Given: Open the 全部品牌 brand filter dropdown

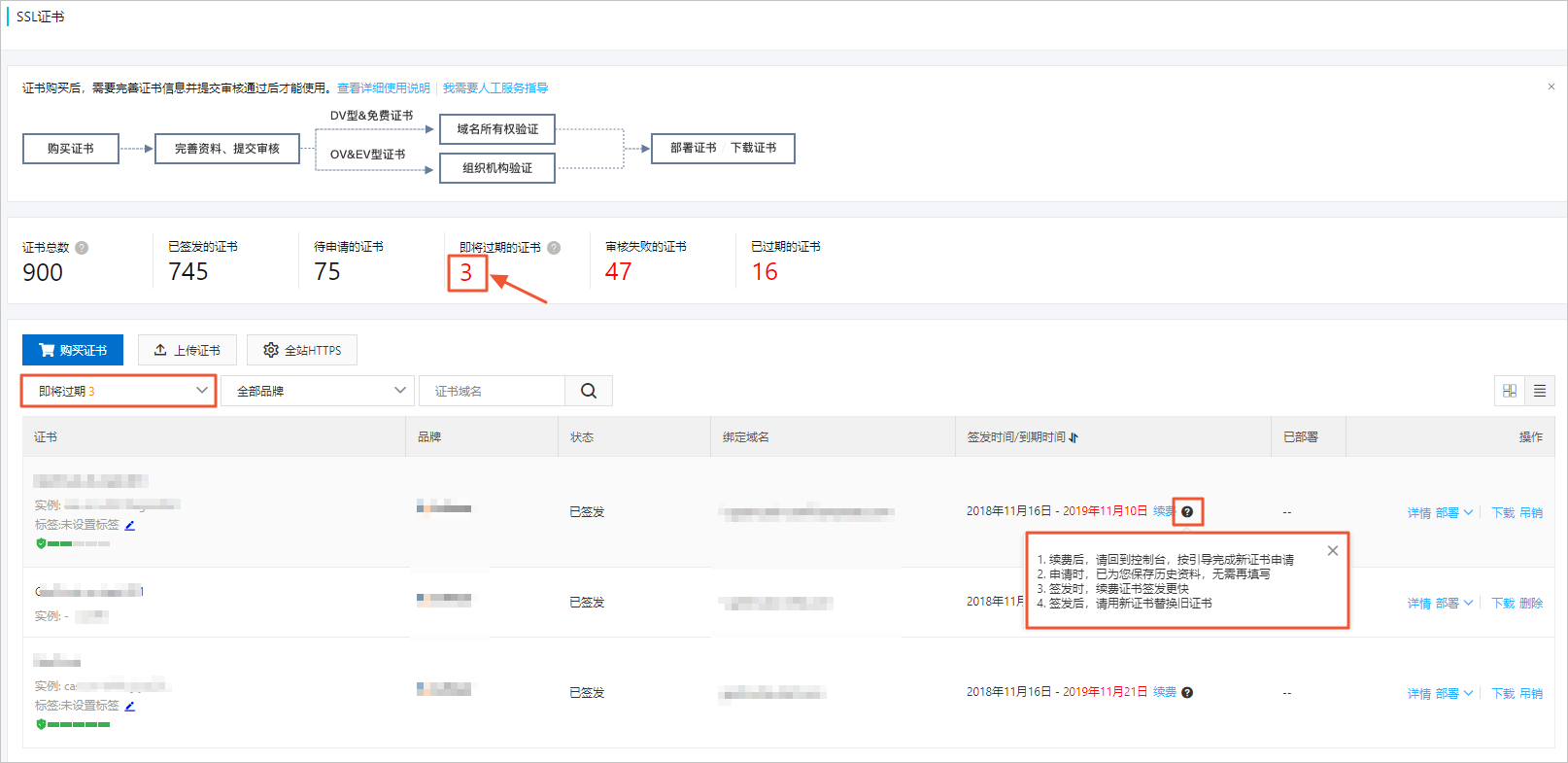Looking at the screenshot, I should tap(318, 391).
